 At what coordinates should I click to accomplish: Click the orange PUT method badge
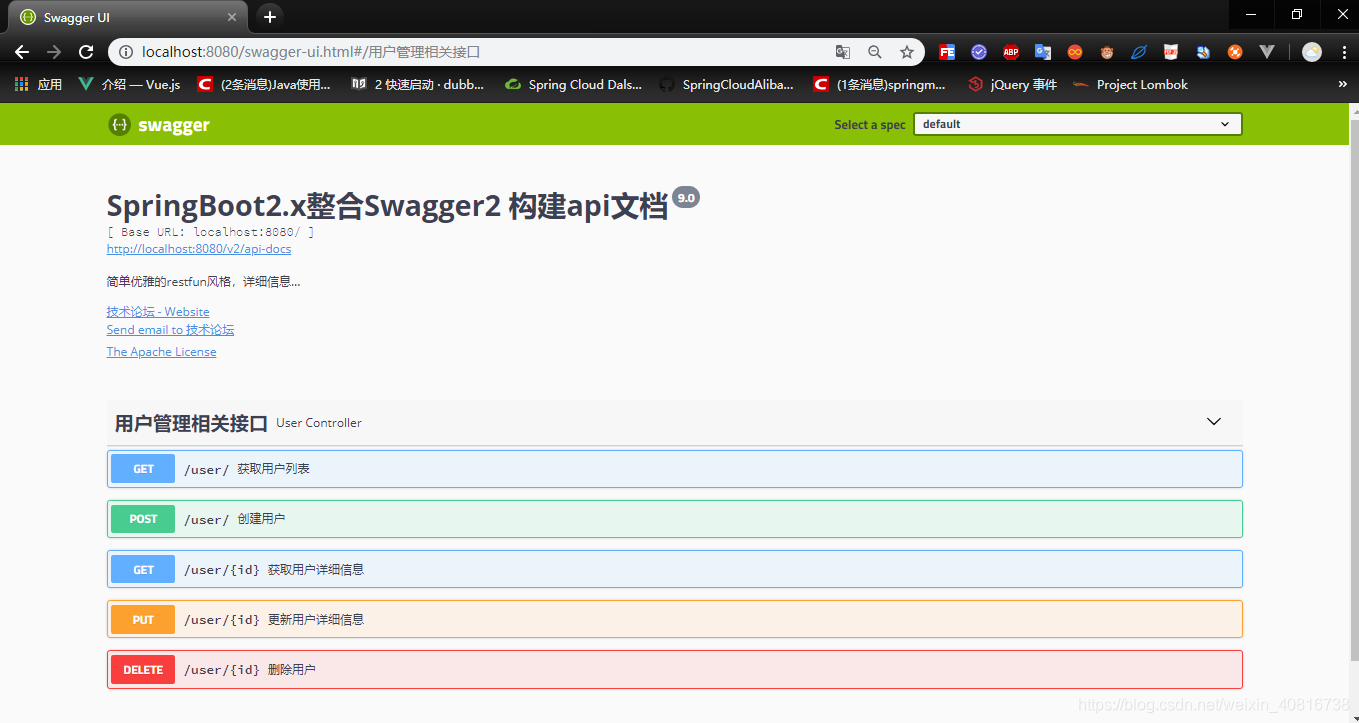click(143, 619)
